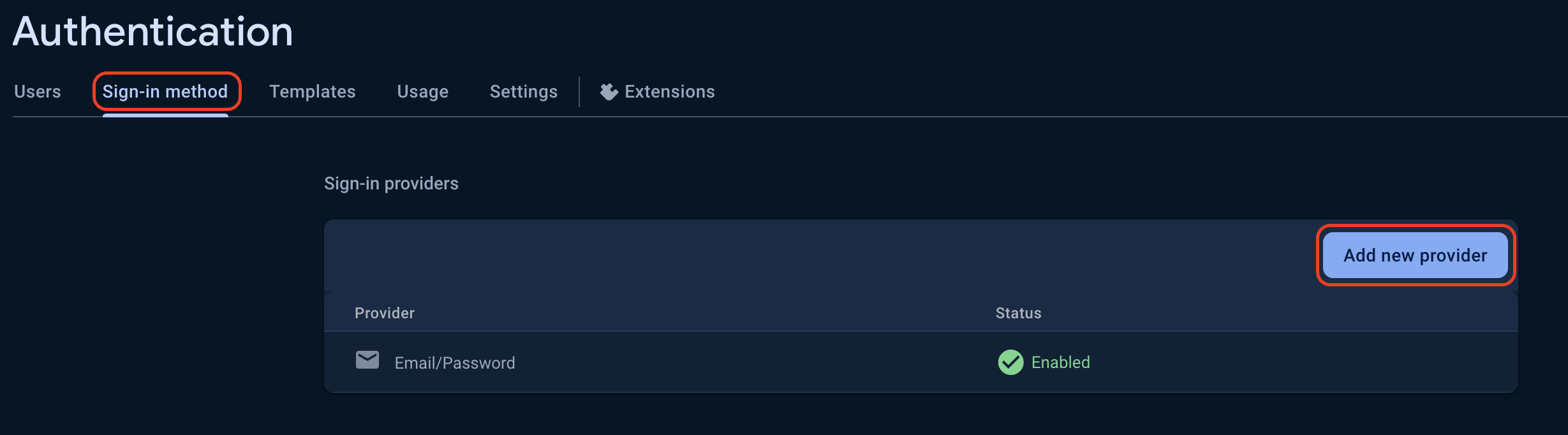The width and height of the screenshot is (1568, 435).
Task: Open the Email/Password provider row
Action: [921, 362]
